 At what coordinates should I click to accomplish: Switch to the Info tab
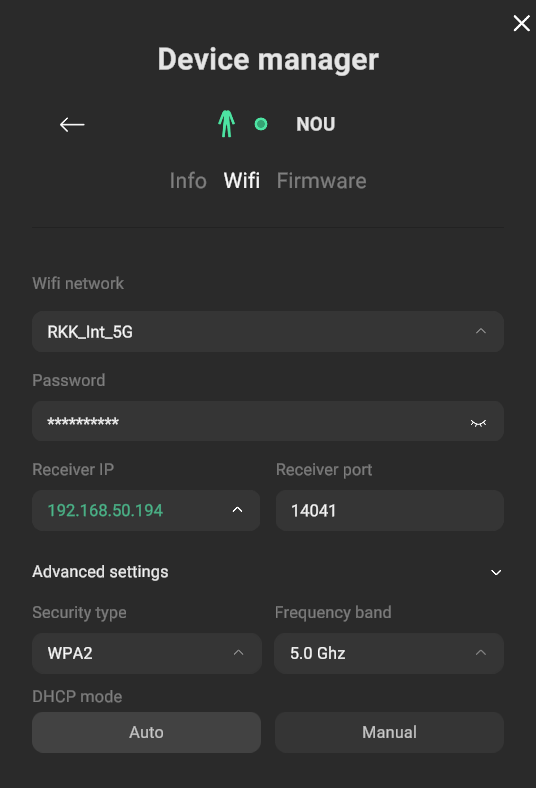click(x=188, y=181)
